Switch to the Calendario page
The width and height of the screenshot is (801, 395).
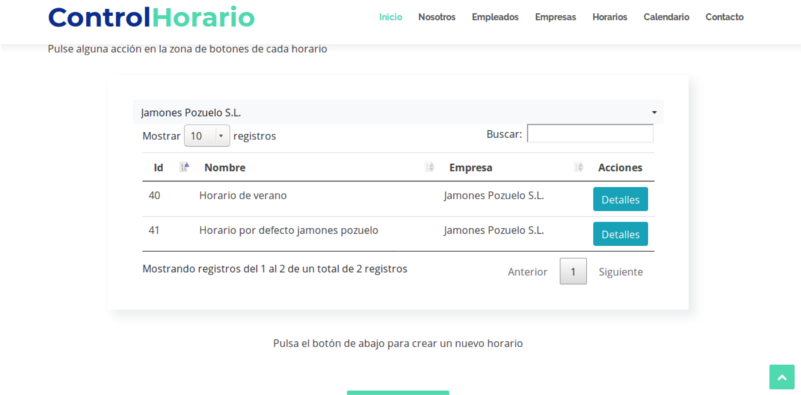[666, 17]
